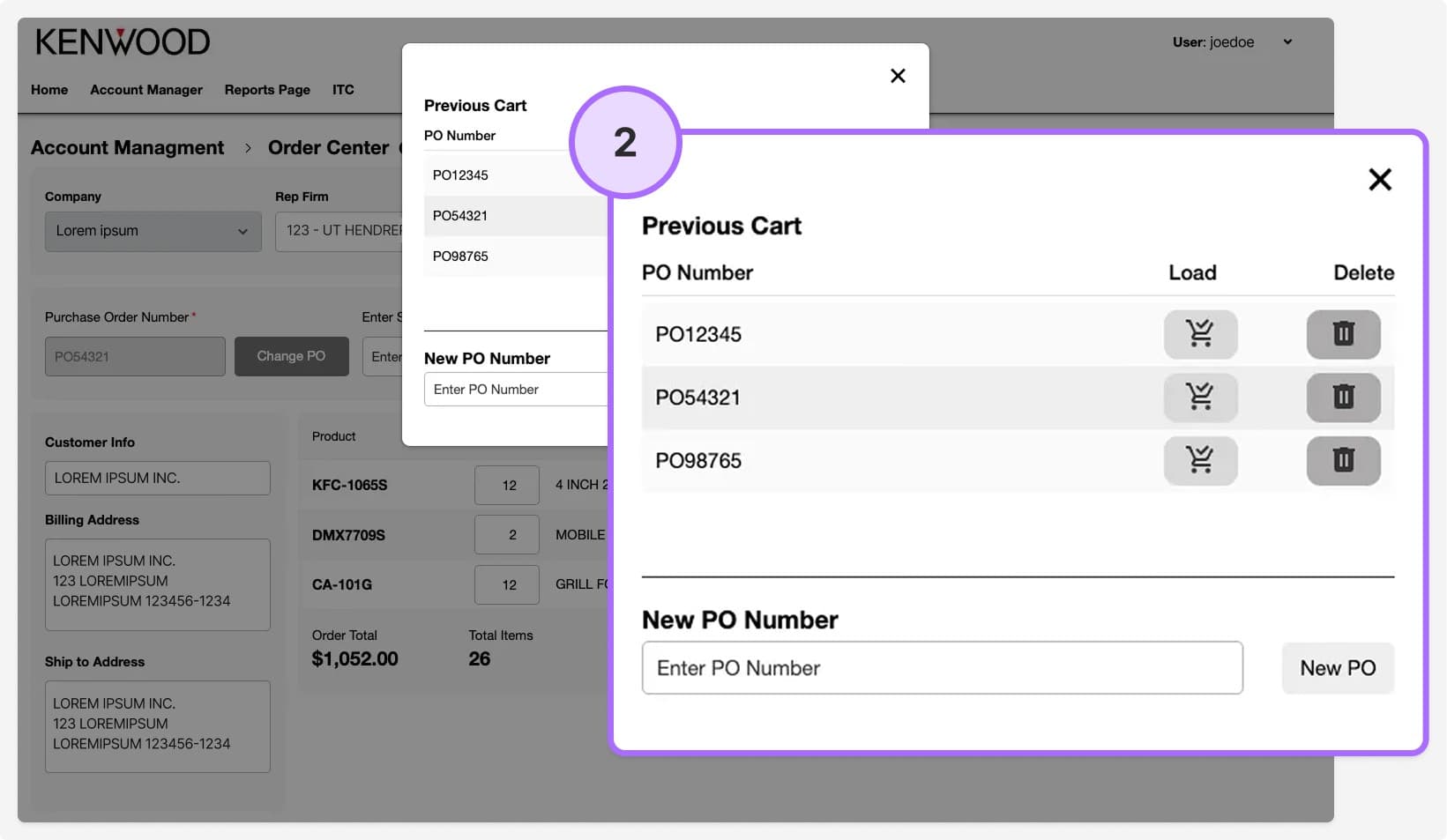Delete PO98765 using the trash icon
The height and width of the screenshot is (840, 1447).
click(1343, 460)
